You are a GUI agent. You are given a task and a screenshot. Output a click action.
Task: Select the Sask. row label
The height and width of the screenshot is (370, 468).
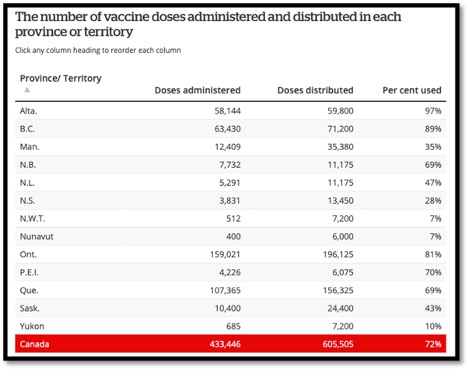29,308
